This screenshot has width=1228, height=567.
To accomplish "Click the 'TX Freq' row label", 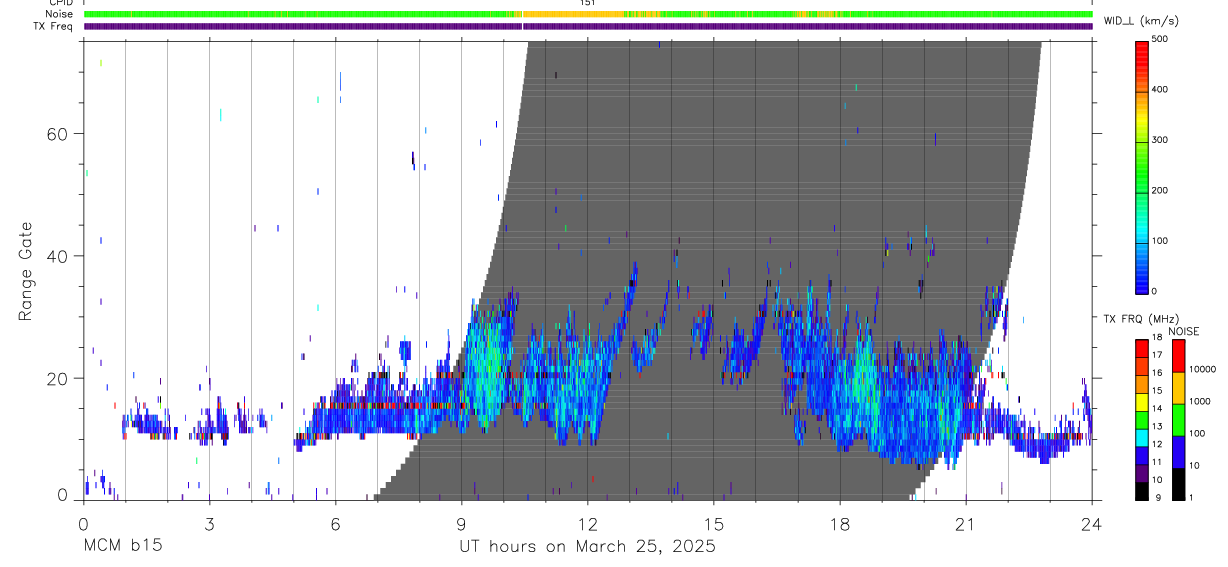I will [55, 26].
